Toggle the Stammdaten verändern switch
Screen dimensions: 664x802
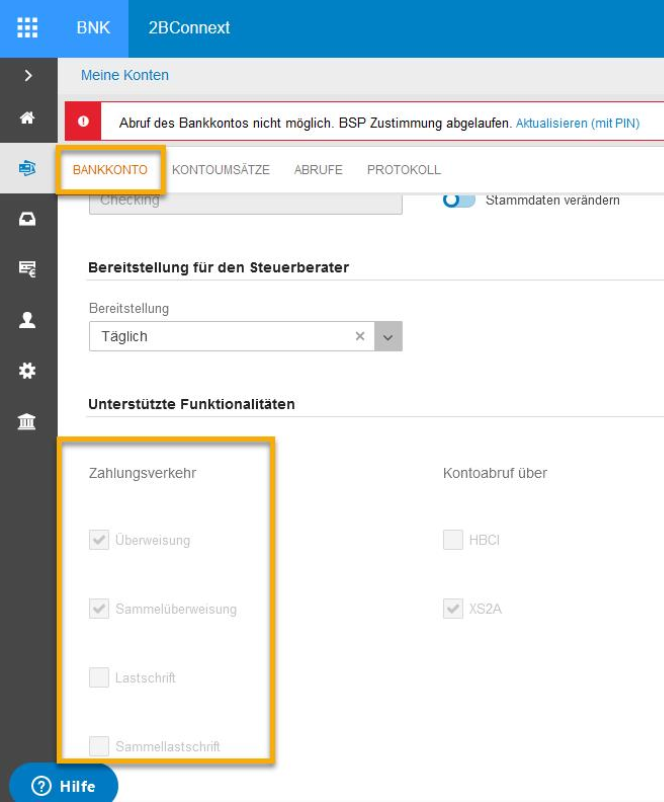point(459,200)
